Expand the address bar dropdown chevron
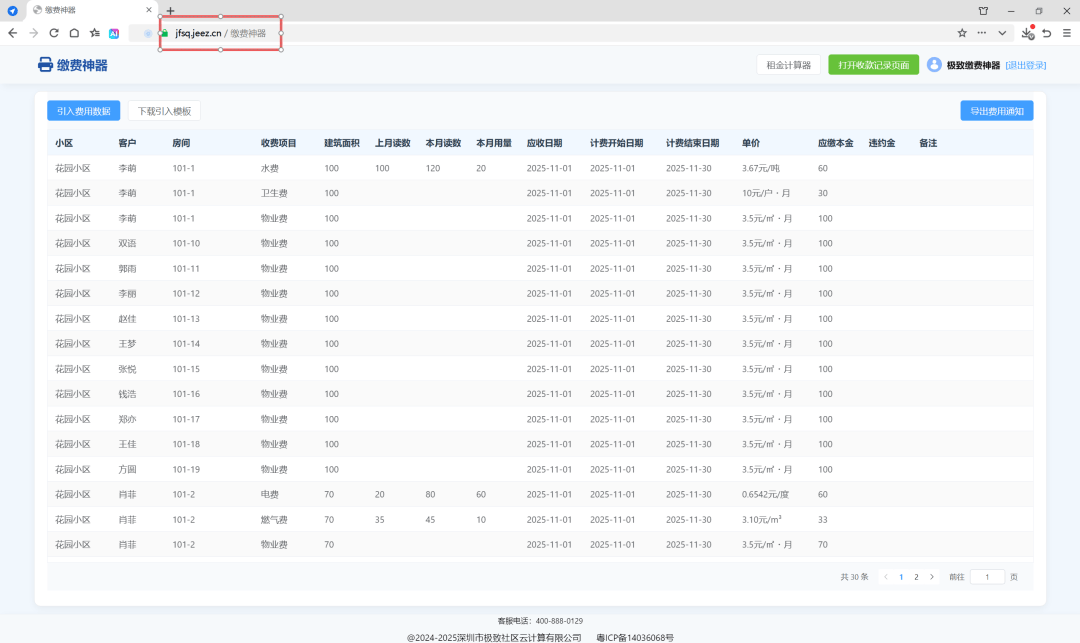The height and width of the screenshot is (643, 1080). click(1002, 33)
